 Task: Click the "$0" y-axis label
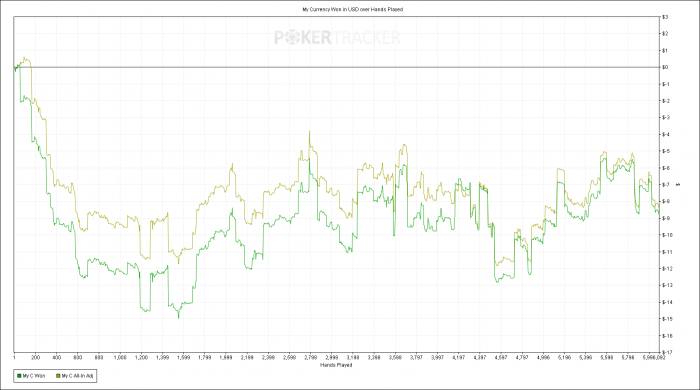click(665, 67)
